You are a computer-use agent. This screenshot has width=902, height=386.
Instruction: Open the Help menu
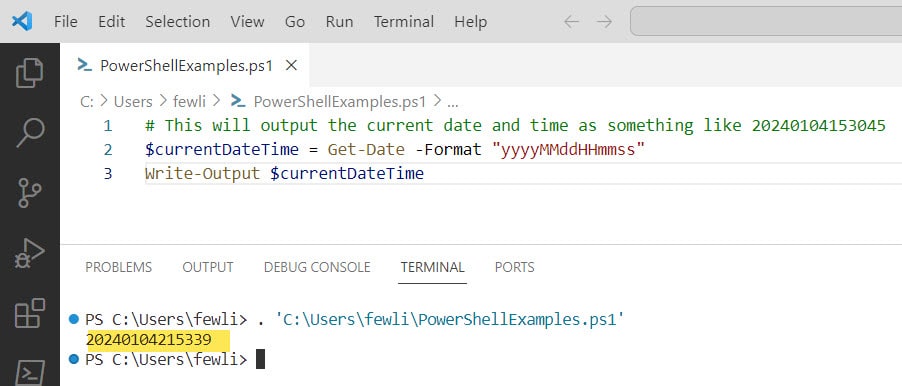click(471, 22)
